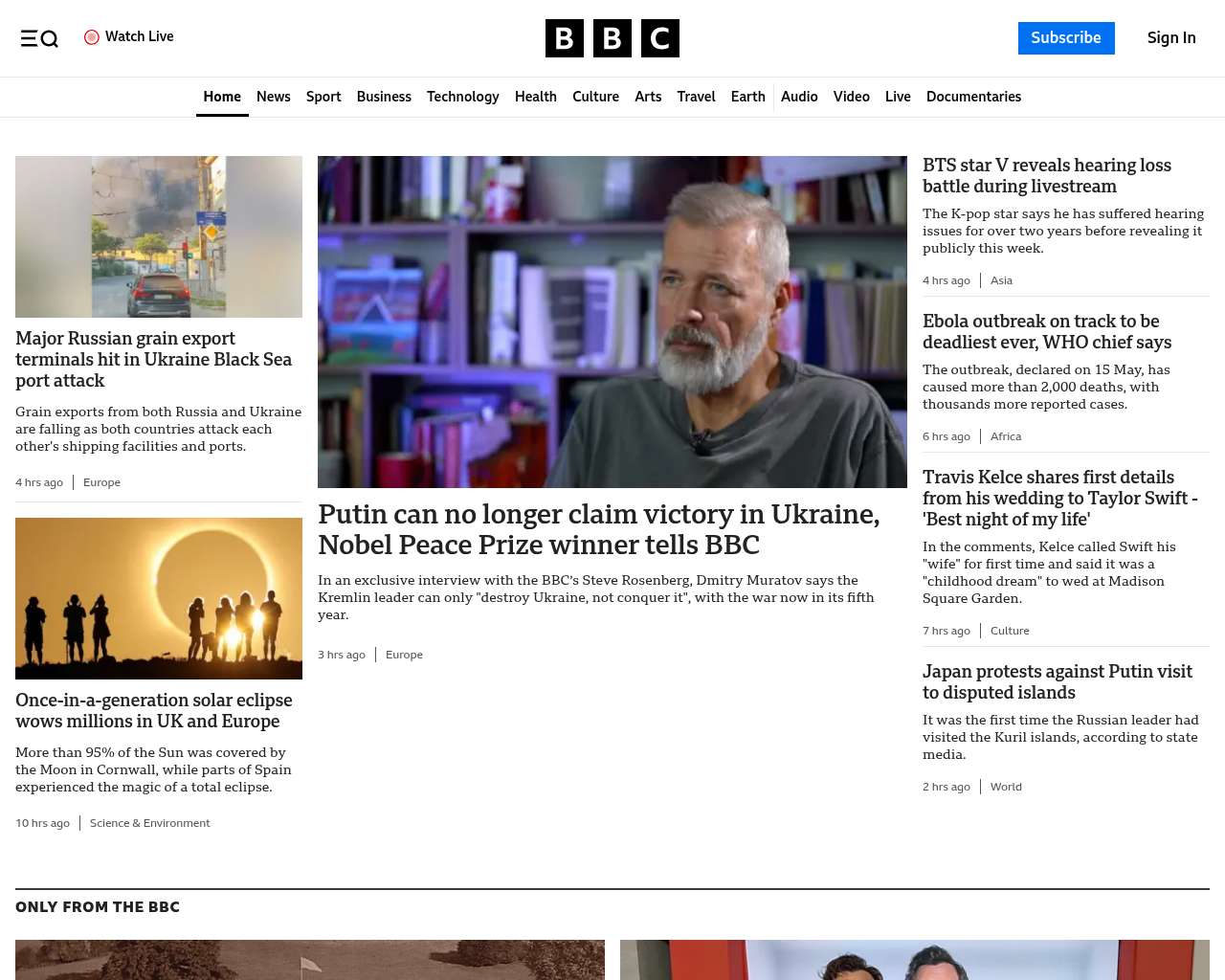Click the "ONLY FROM THE BBC" section heading
This screenshot has width=1225, height=980.
pyautogui.click(x=98, y=907)
